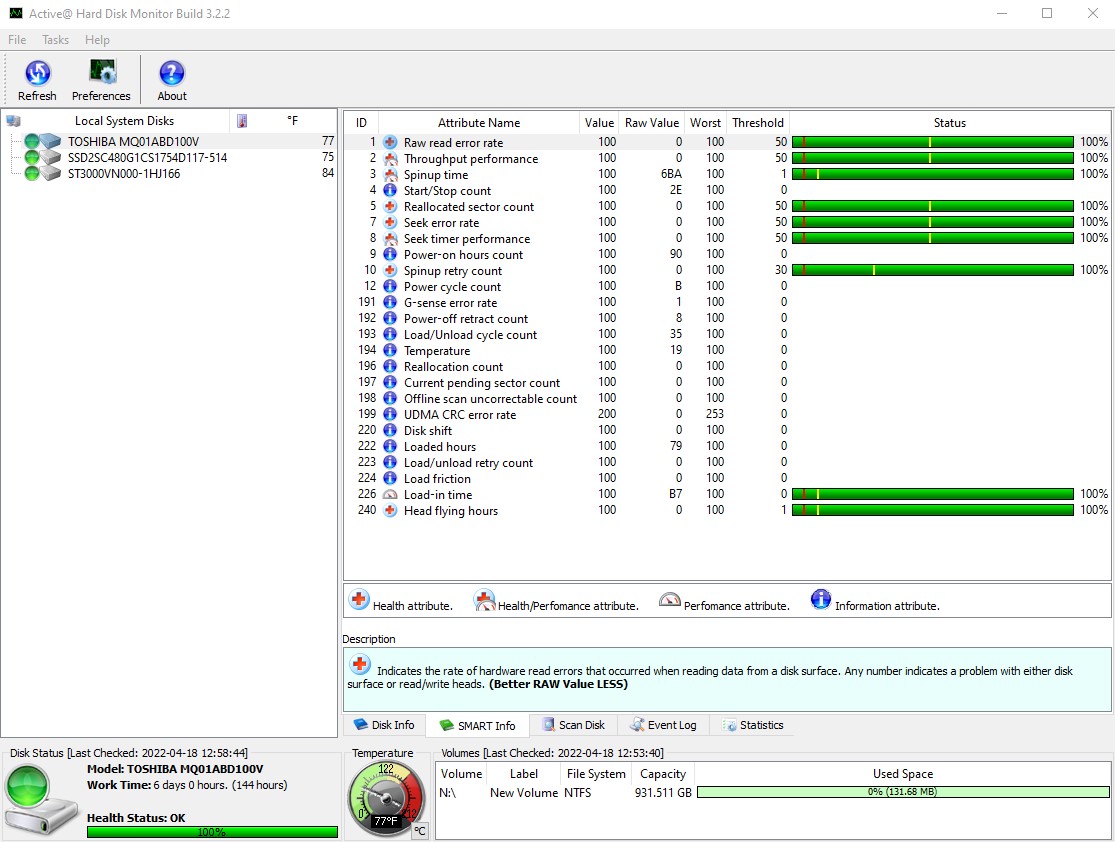Click the Health/Performance attribute legend icon

point(484,600)
